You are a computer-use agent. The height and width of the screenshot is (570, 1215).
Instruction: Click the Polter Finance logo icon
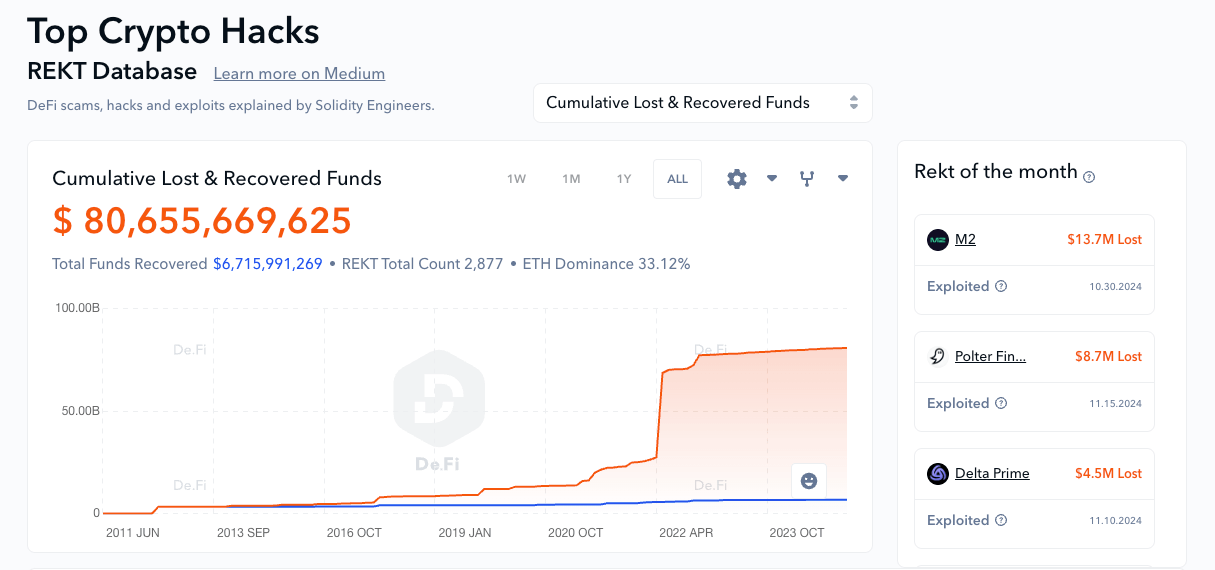[938, 357]
